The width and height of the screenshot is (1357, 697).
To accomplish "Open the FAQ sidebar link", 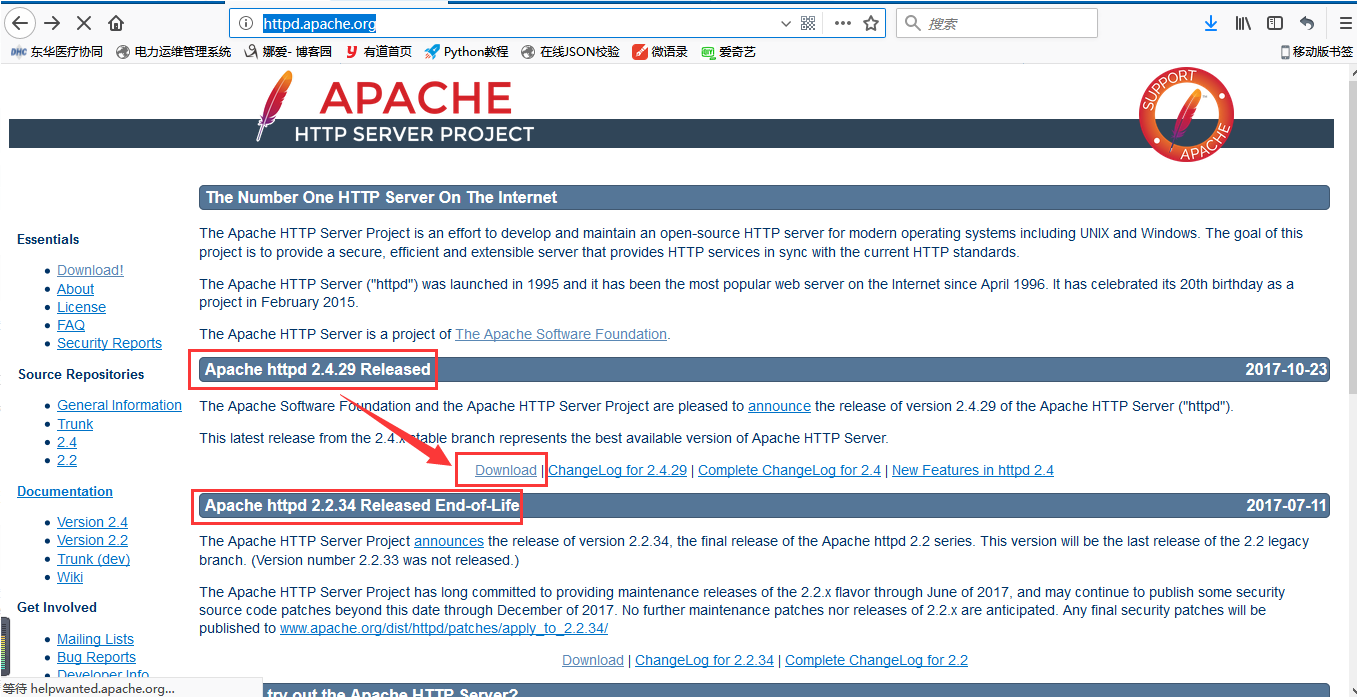I will pyautogui.click(x=71, y=325).
